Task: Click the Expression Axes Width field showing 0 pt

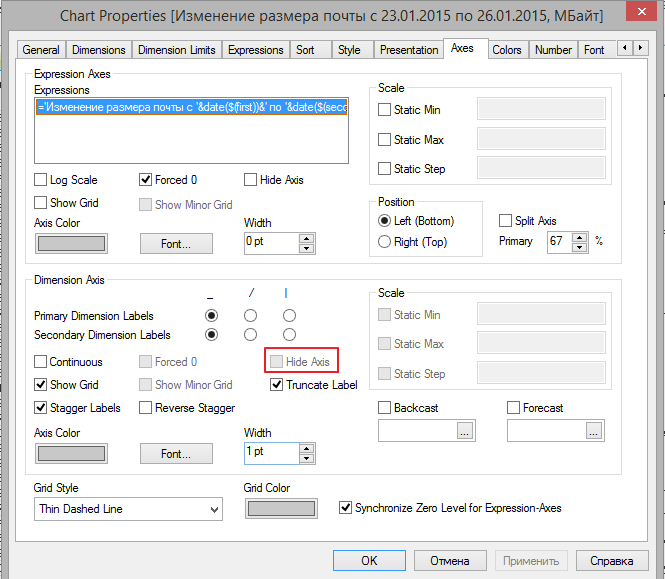Action: [x=271, y=243]
